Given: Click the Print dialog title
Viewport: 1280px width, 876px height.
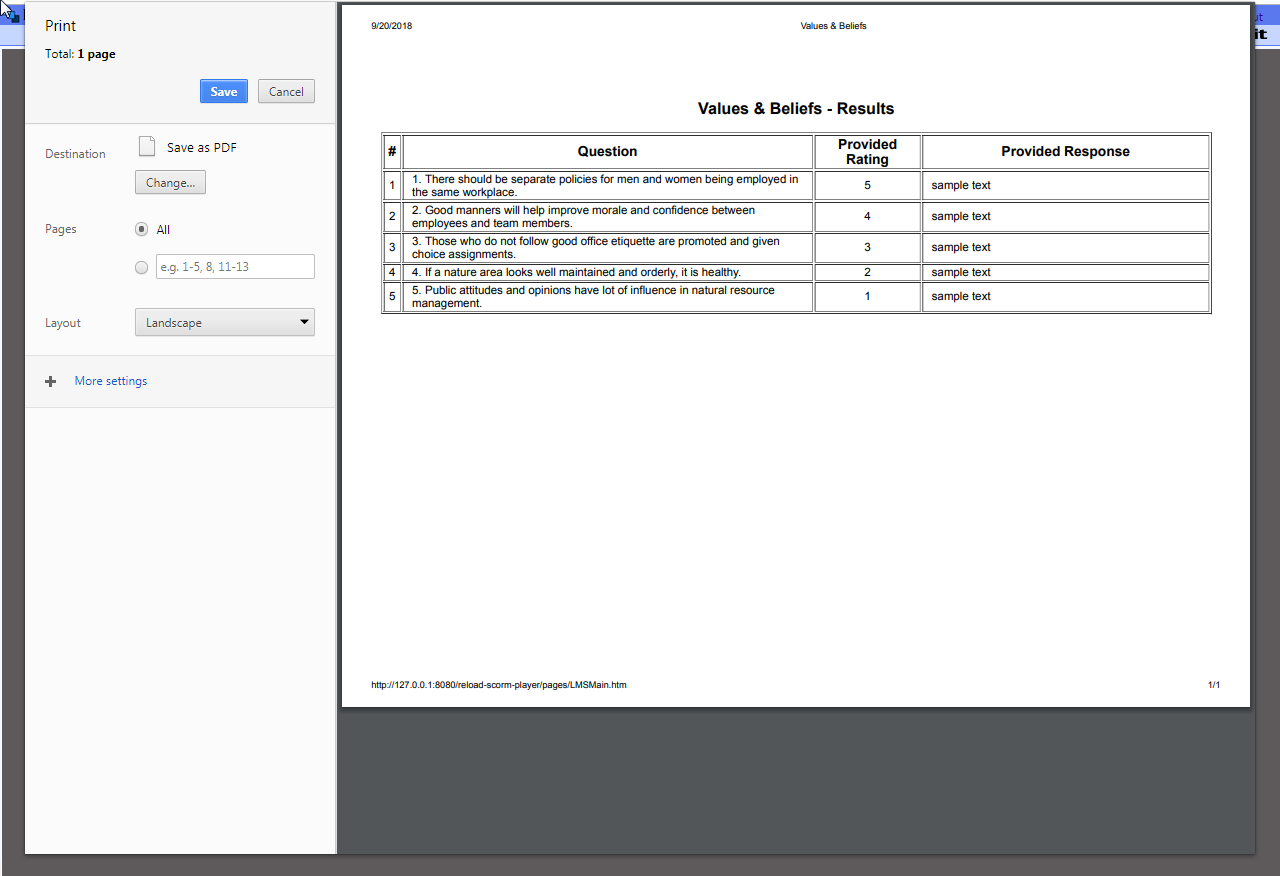Looking at the screenshot, I should [60, 26].
